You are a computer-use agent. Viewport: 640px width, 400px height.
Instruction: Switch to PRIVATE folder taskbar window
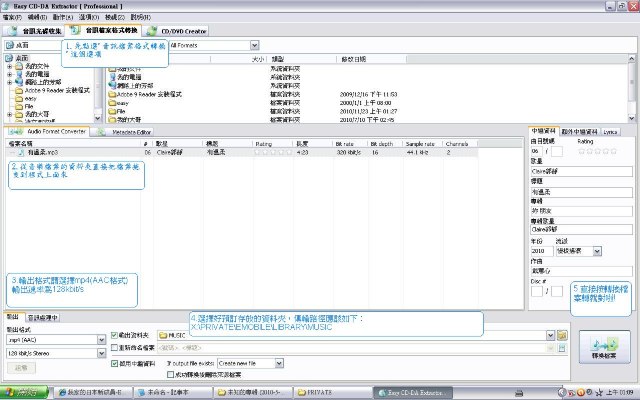click(x=331, y=393)
